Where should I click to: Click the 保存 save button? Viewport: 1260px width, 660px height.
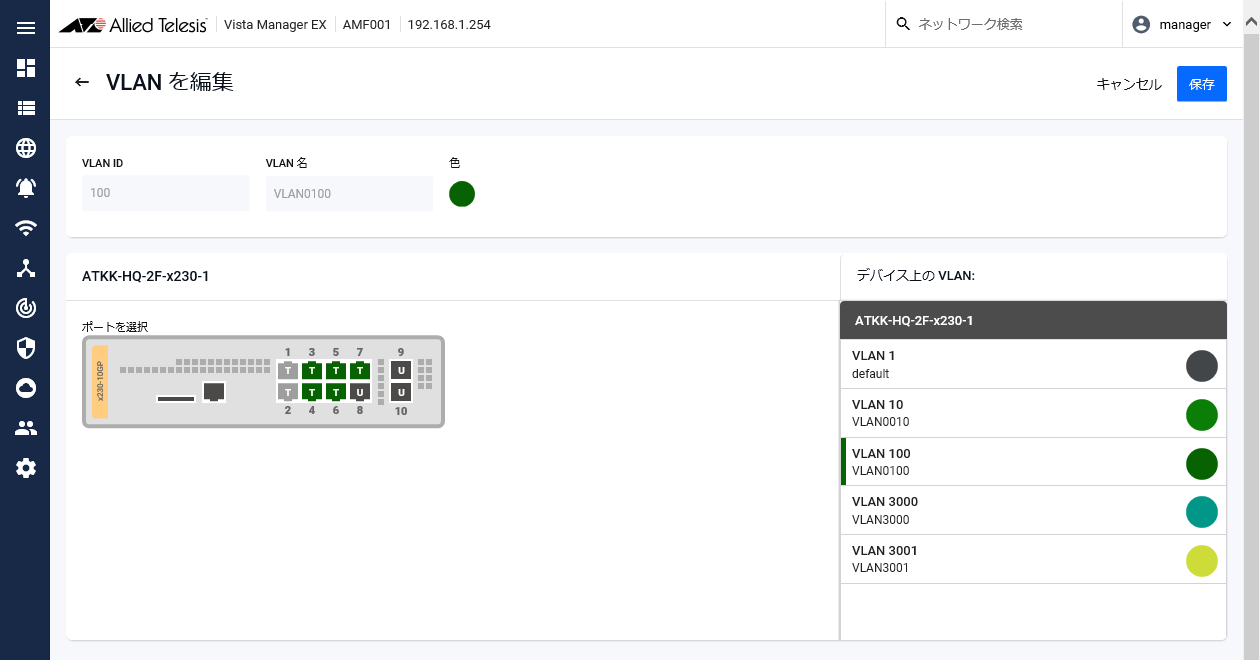click(x=1201, y=84)
